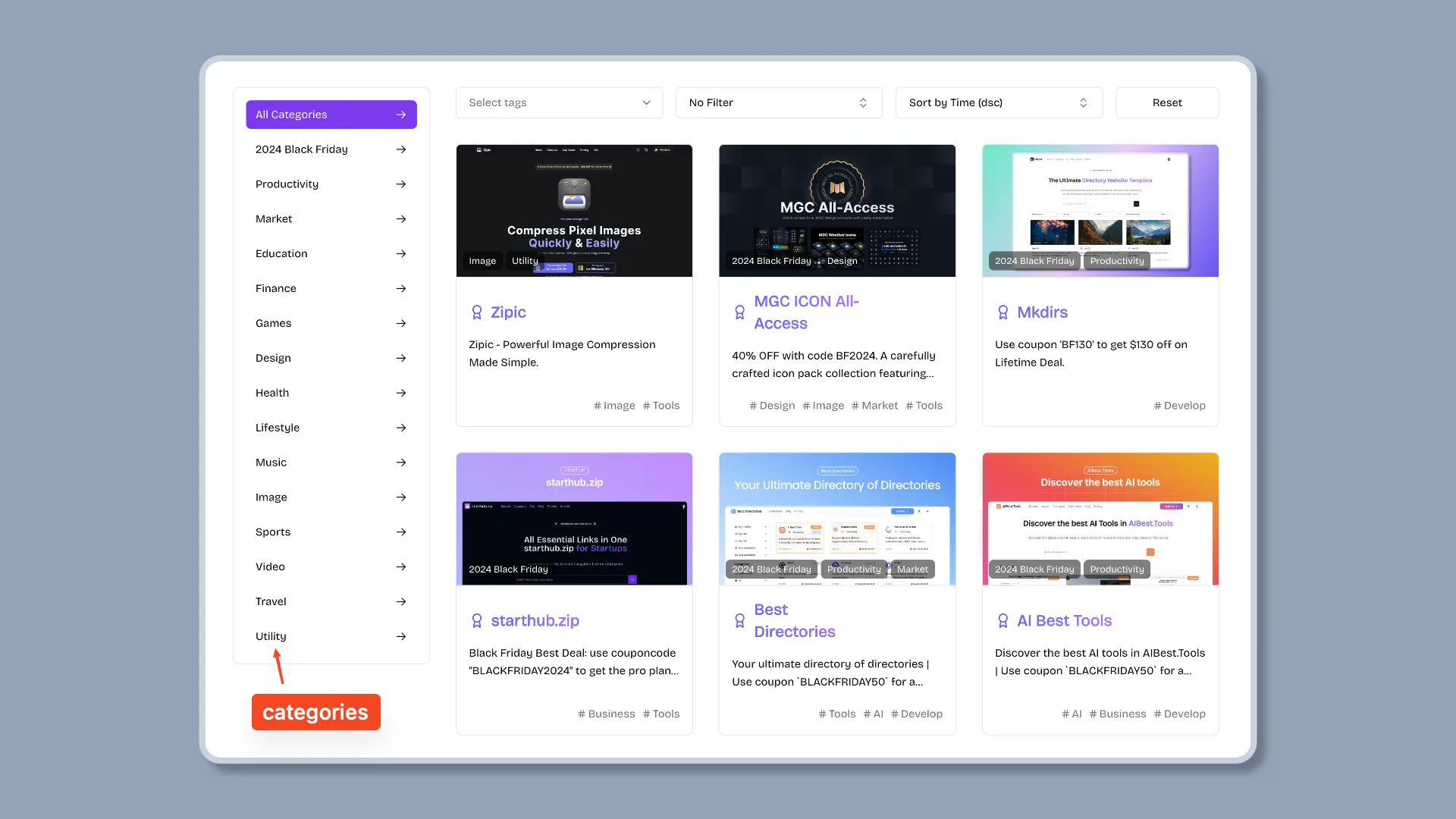Click the Reset button
Image resolution: width=1456 pixels, height=819 pixels.
(1167, 102)
